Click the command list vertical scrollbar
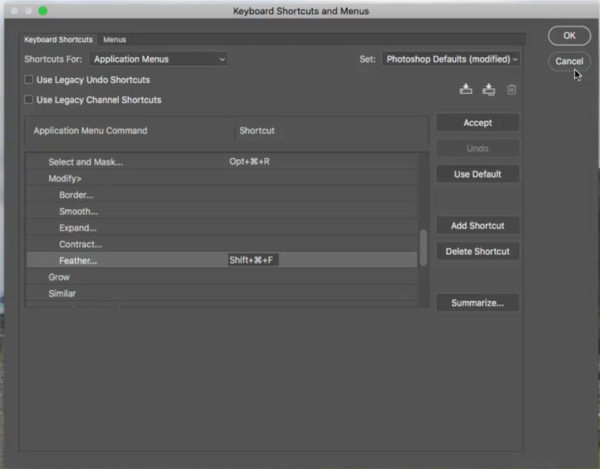600x469 pixels. pos(423,246)
